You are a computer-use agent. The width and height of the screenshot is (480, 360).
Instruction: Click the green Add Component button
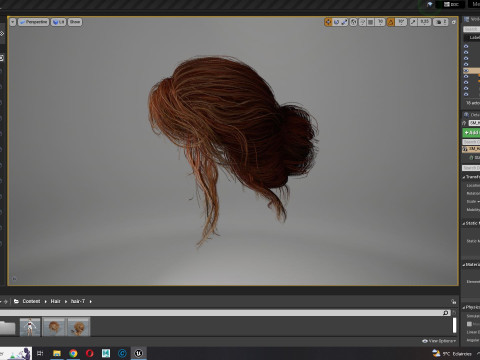coord(471,133)
